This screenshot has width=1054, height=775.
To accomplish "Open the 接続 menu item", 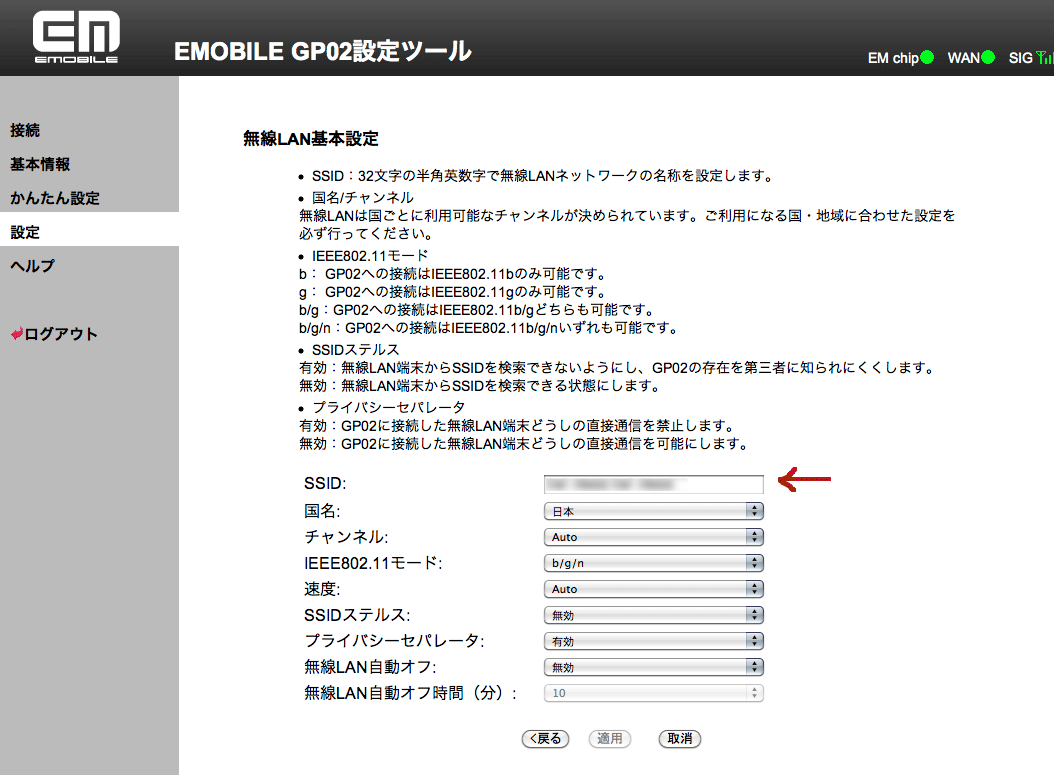I will (25, 130).
